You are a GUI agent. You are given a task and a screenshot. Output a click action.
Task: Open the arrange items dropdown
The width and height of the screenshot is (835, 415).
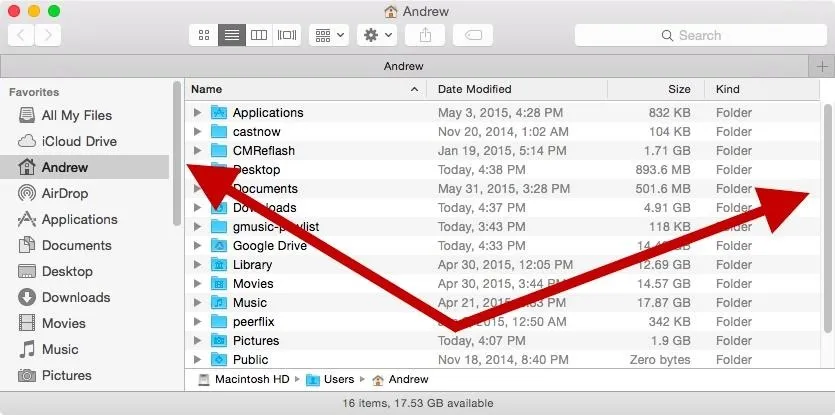pos(329,35)
